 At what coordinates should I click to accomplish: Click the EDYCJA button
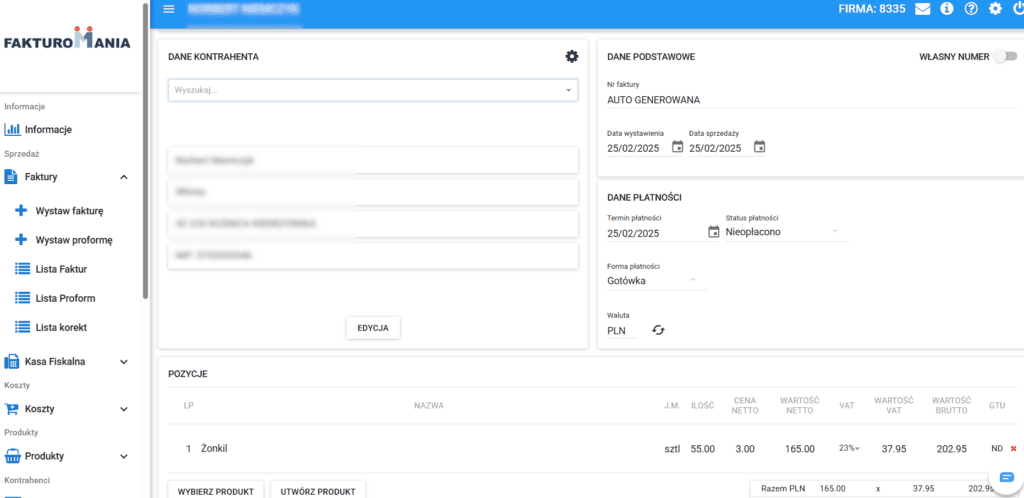(x=373, y=328)
